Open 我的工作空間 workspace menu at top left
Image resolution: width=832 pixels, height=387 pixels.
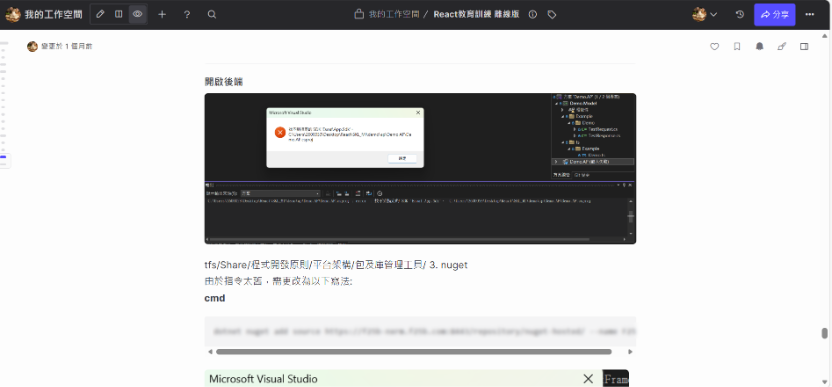coord(44,14)
